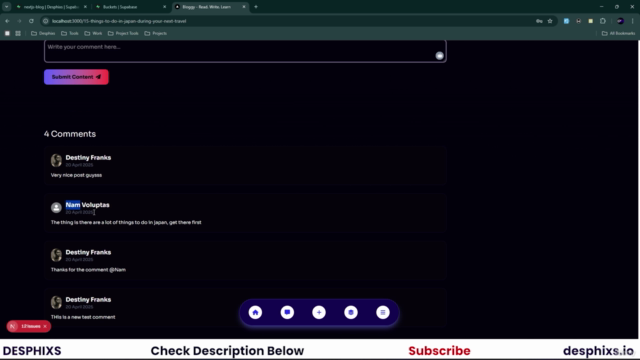Viewport: 640px width, 360px height.
Task: Focus the Write your comment here field
Action: 245,51
